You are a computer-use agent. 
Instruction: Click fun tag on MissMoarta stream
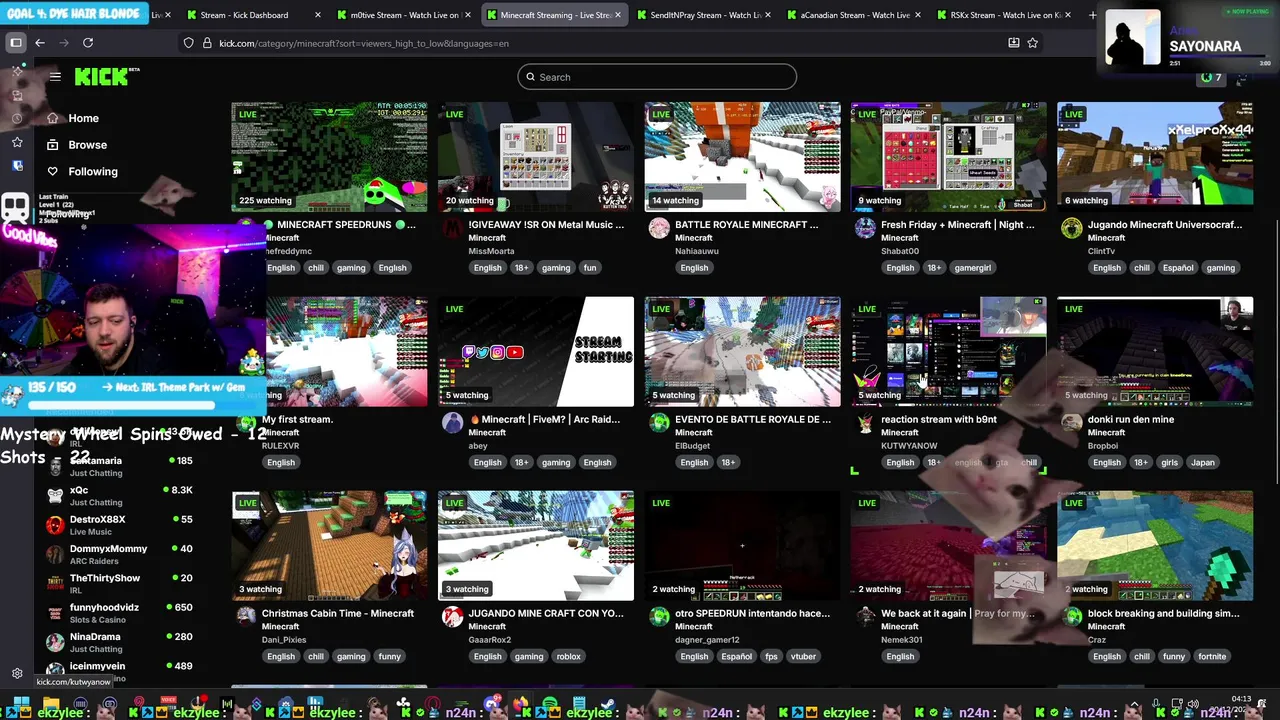[590, 268]
